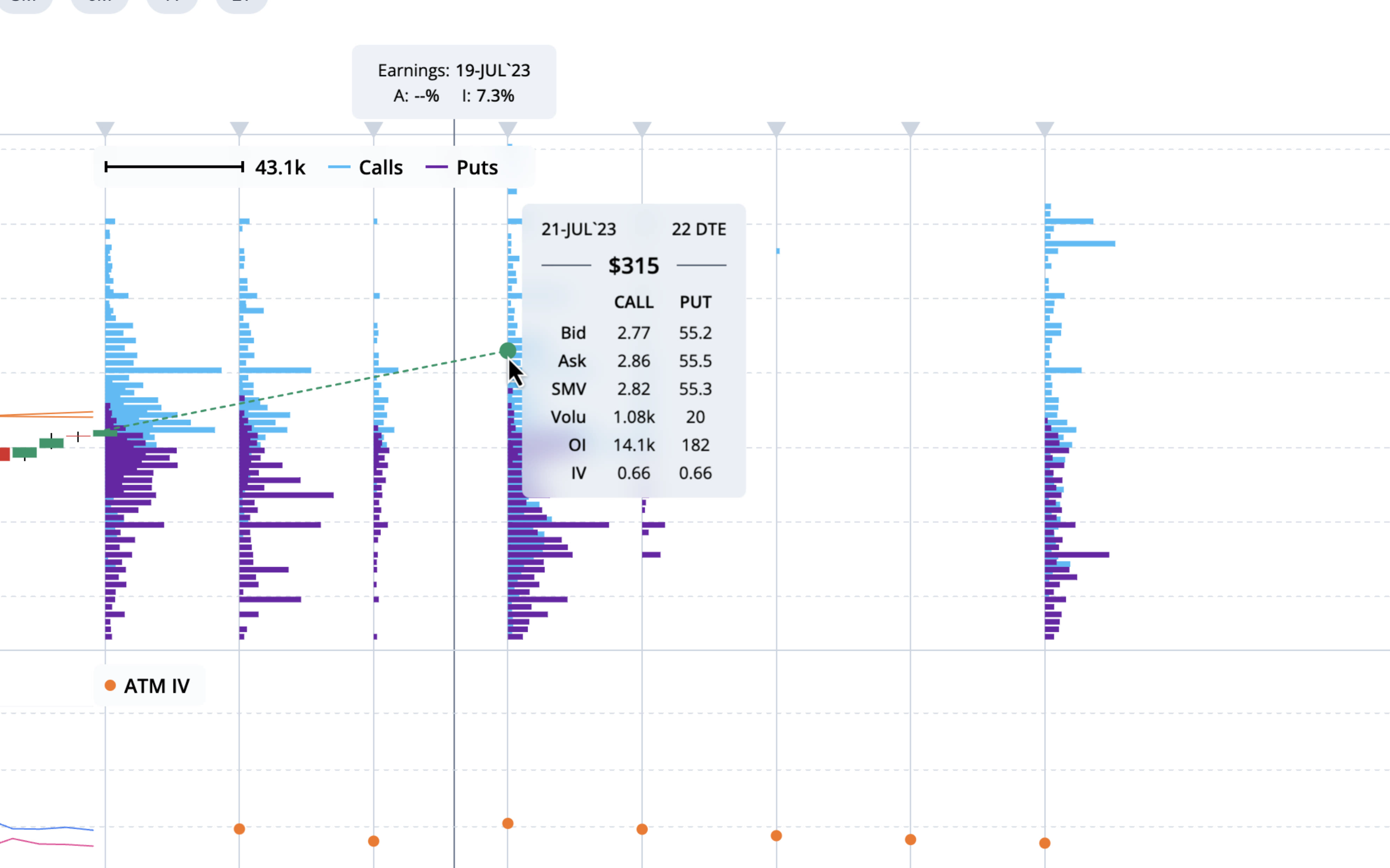Viewport: 1390px width, 868px height.
Task: Click the rightmost gray expiration triangle
Action: coord(1046,126)
